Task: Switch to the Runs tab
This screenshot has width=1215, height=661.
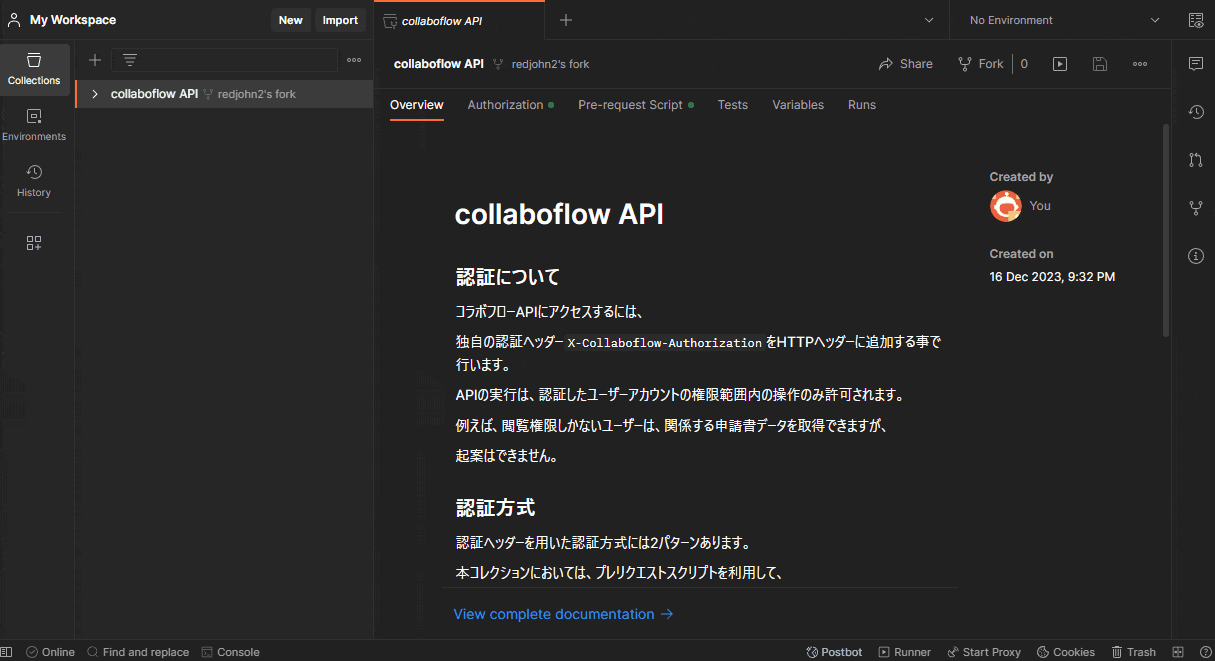Action: 862,105
